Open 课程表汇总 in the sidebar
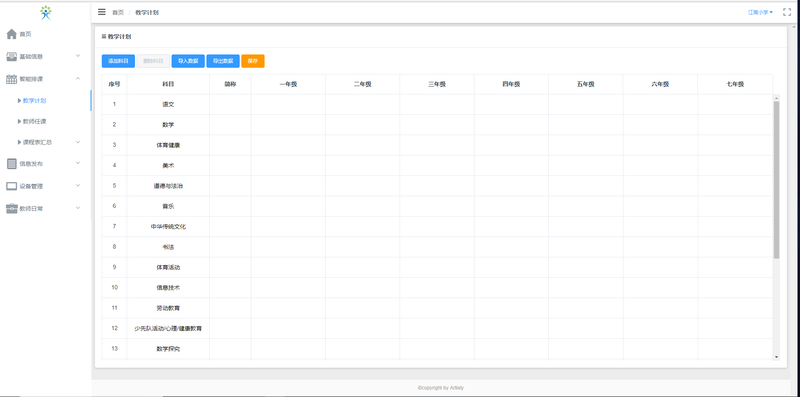The height and width of the screenshot is (397, 800). point(37,142)
